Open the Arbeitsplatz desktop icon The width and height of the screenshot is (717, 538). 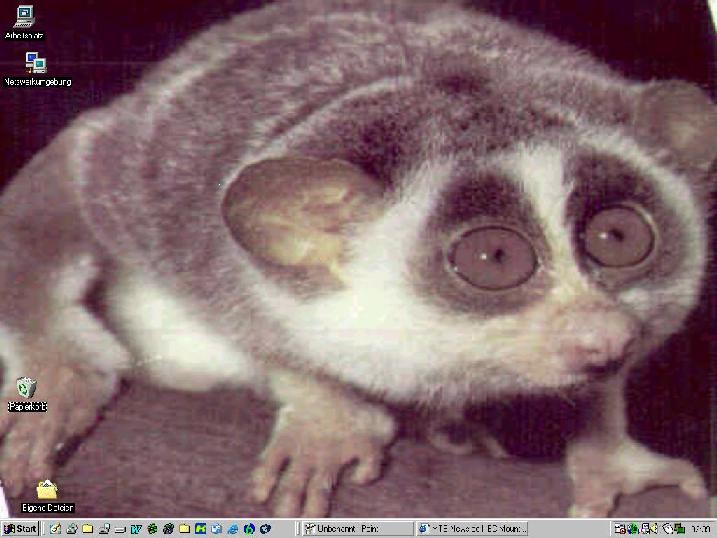pos(24,15)
